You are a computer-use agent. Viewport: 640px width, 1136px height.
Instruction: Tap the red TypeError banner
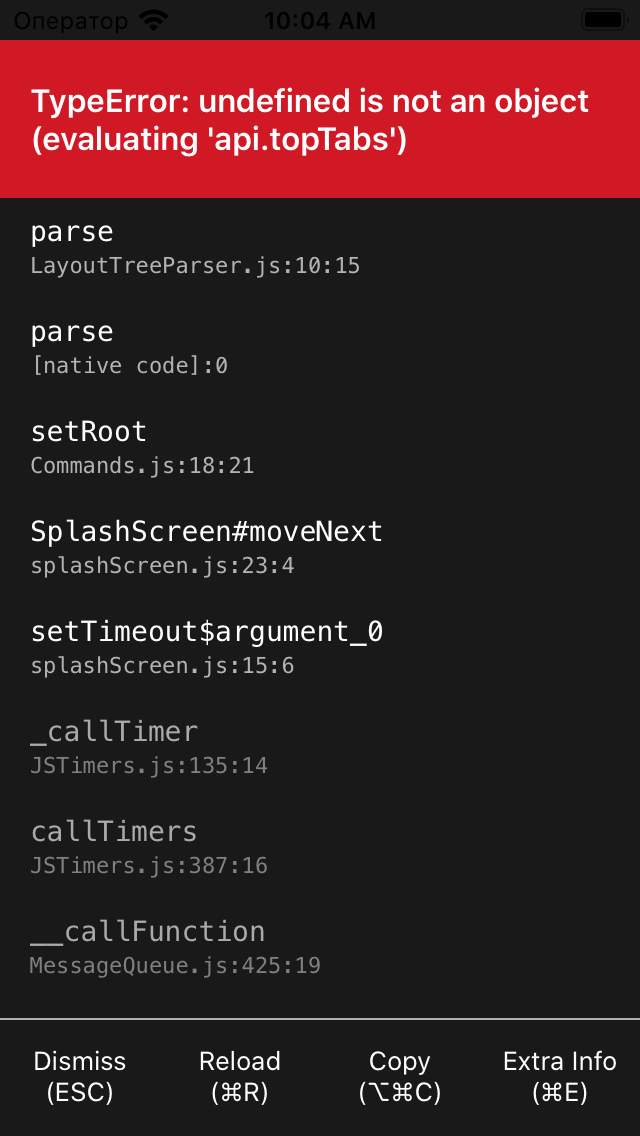[320, 119]
